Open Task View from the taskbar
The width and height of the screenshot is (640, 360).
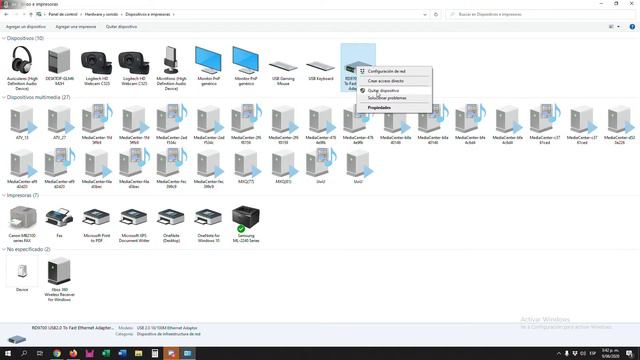point(40,353)
